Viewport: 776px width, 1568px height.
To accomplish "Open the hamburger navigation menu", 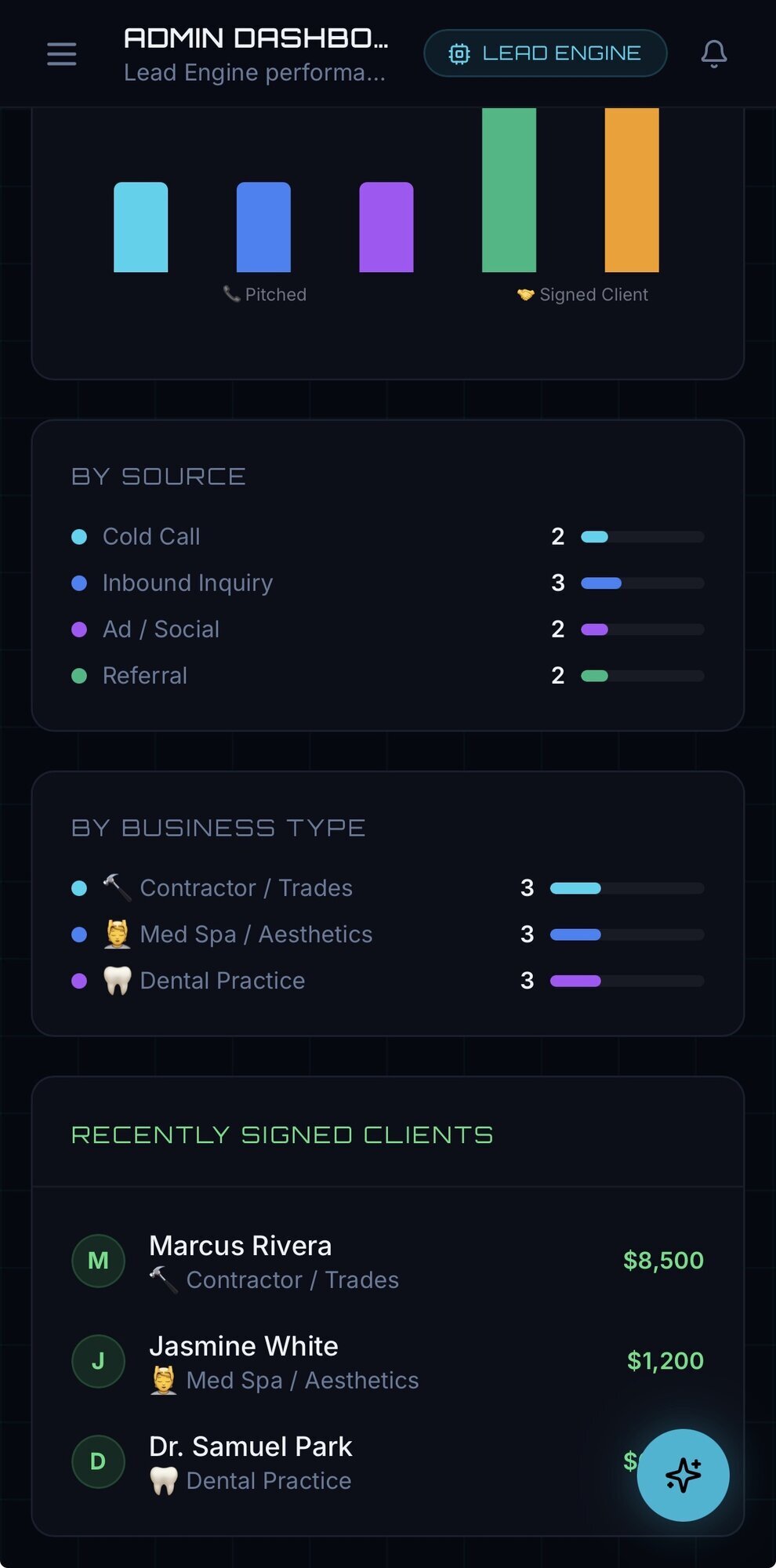I will point(61,54).
